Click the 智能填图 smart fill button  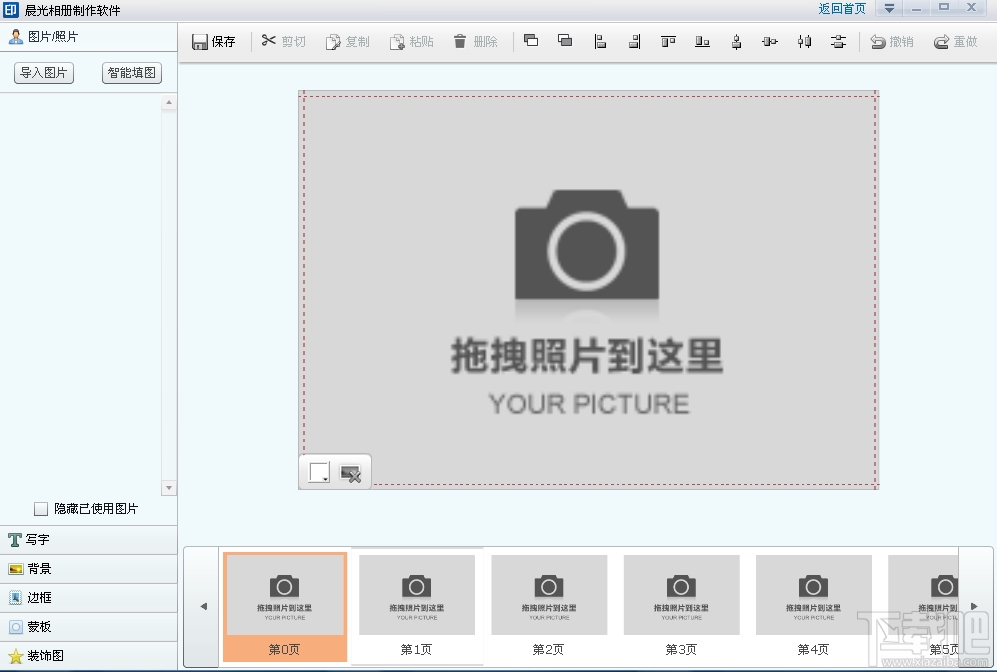pos(131,73)
